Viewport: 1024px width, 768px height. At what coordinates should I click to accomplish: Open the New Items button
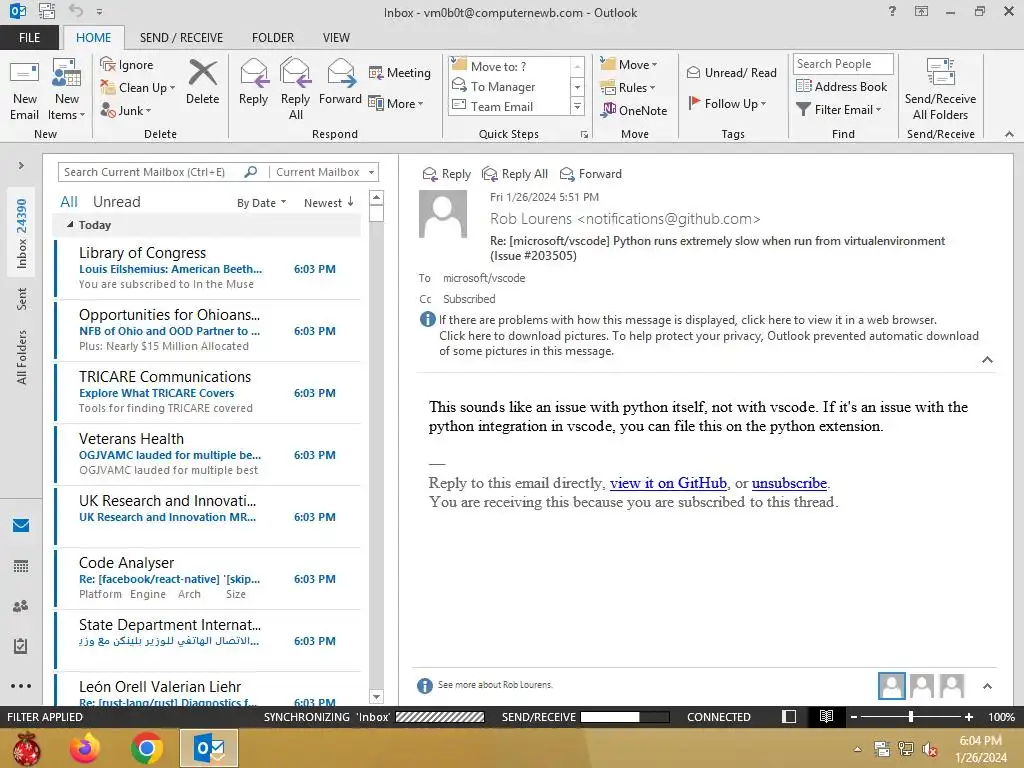tap(67, 89)
